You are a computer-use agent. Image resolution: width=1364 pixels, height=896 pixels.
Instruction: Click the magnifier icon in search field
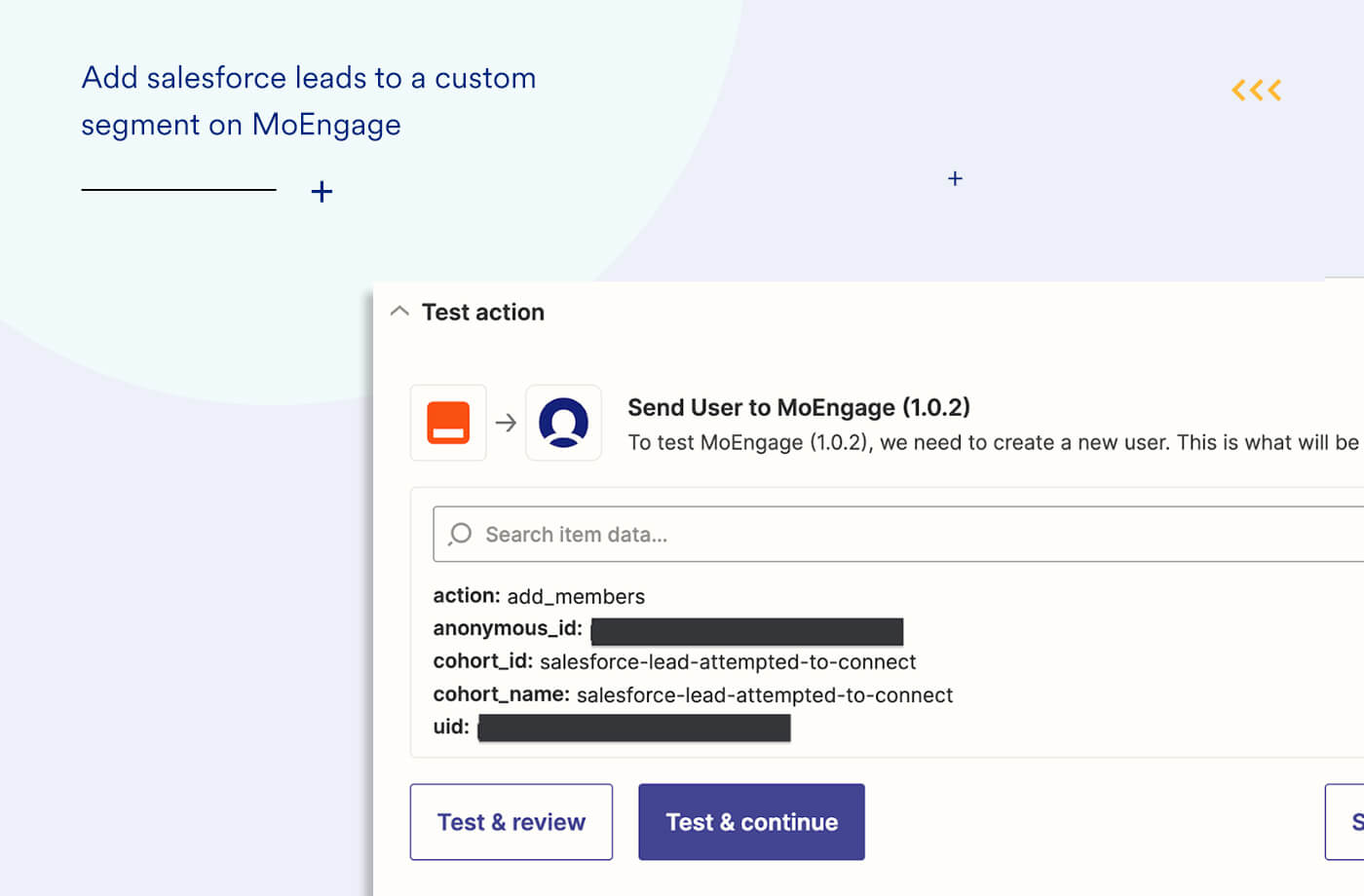point(460,534)
